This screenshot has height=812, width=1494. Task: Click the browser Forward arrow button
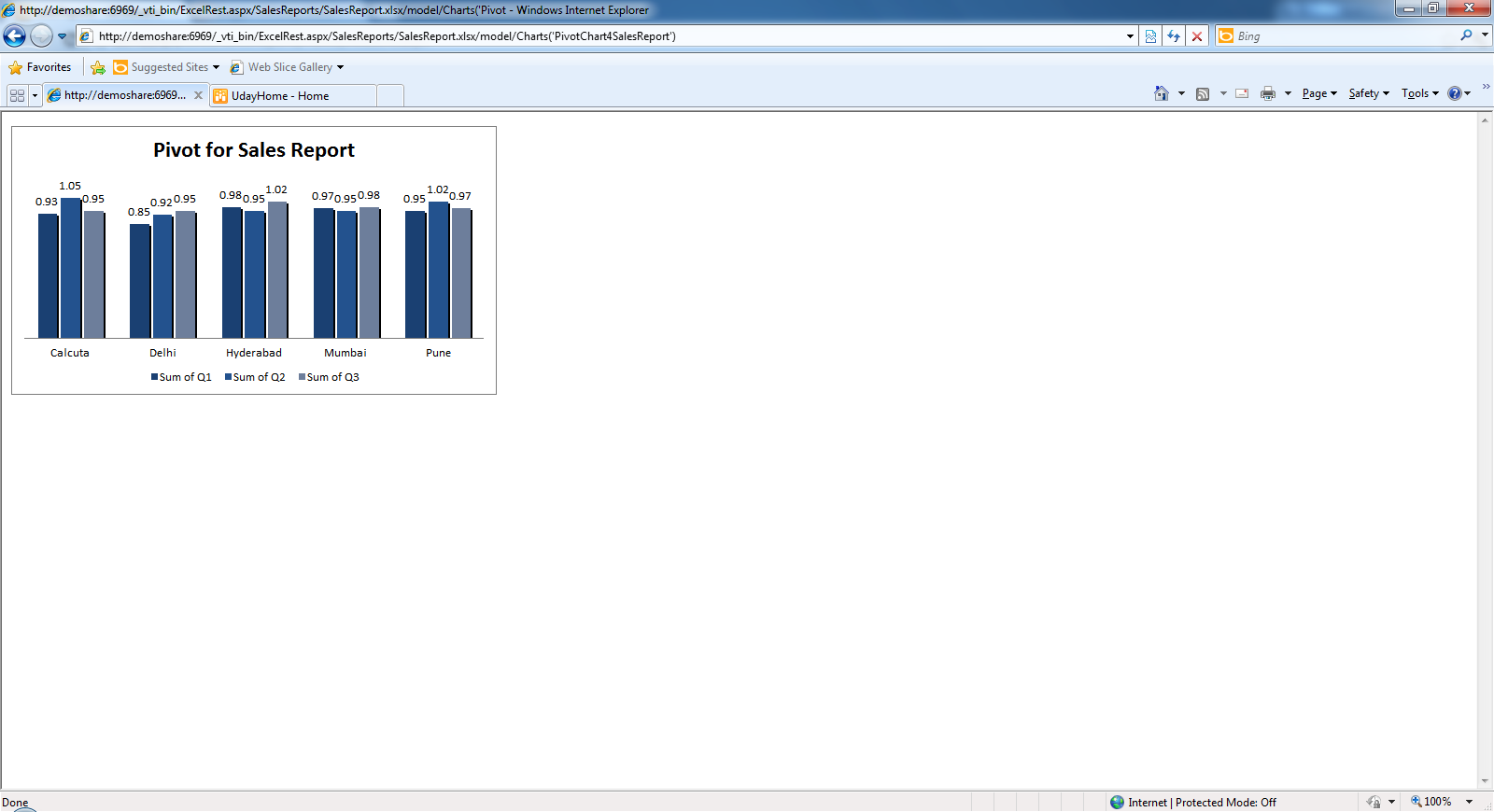click(41, 36)
